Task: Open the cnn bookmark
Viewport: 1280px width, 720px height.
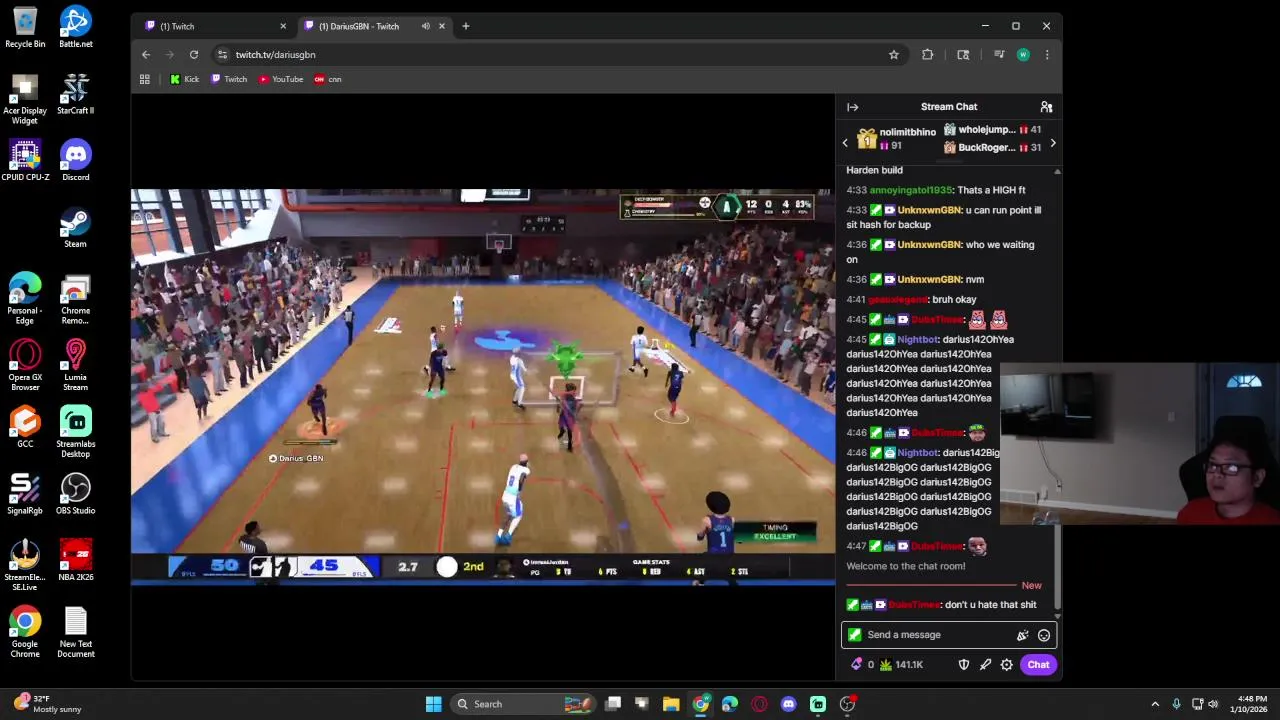Action: [x=328, y=79]
